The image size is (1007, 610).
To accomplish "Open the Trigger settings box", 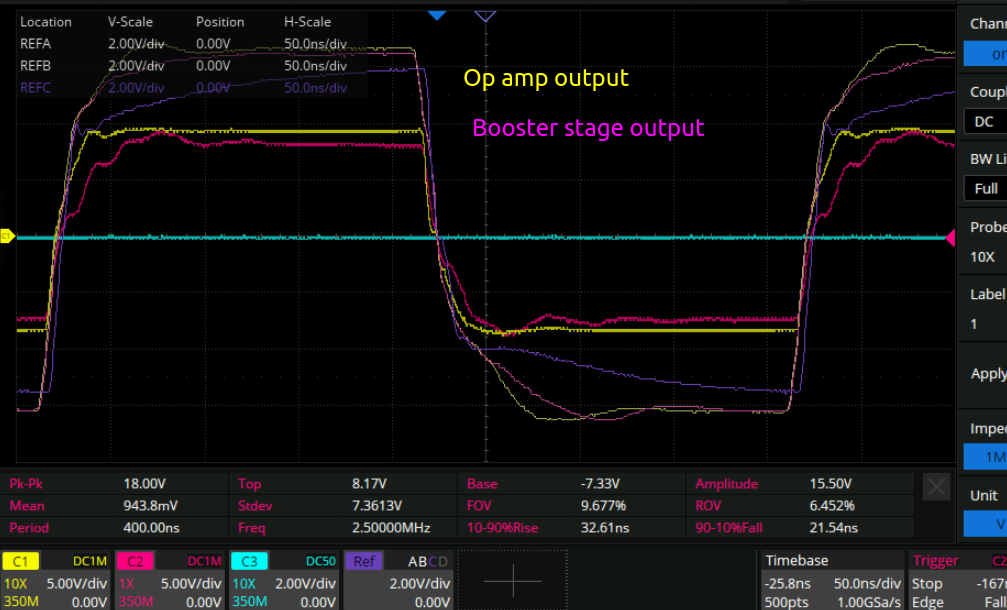I will point(957,580).
